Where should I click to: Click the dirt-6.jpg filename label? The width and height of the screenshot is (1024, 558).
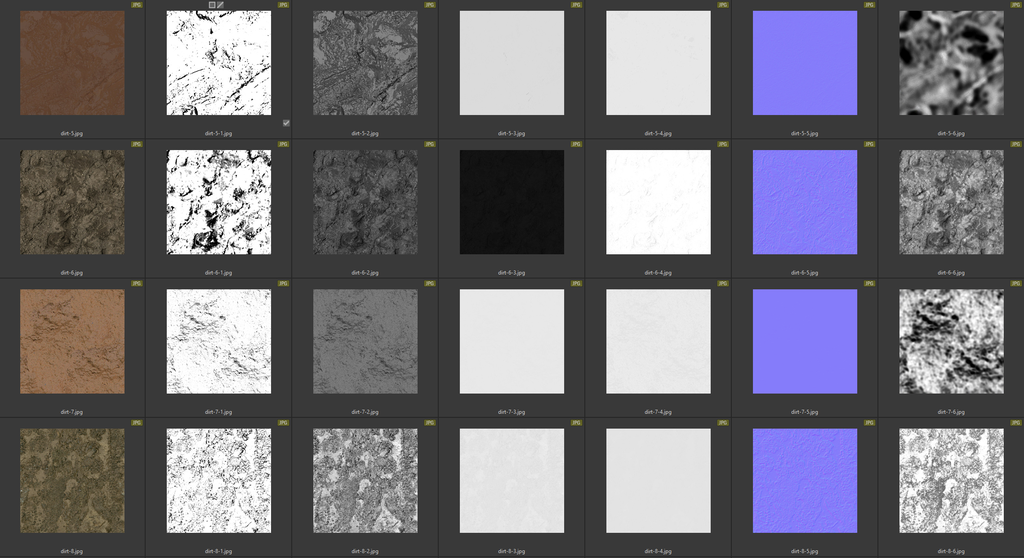pos(73,272)
